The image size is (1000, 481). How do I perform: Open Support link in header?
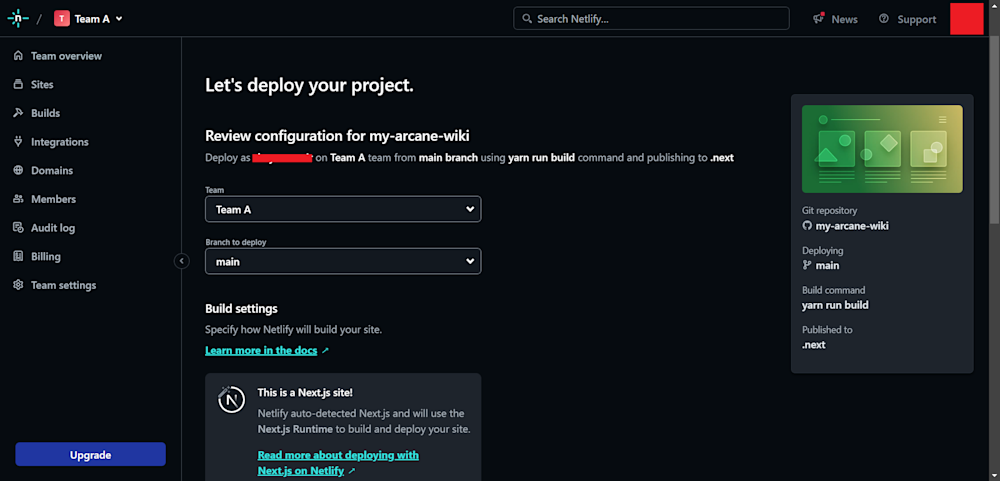point(916,19)
